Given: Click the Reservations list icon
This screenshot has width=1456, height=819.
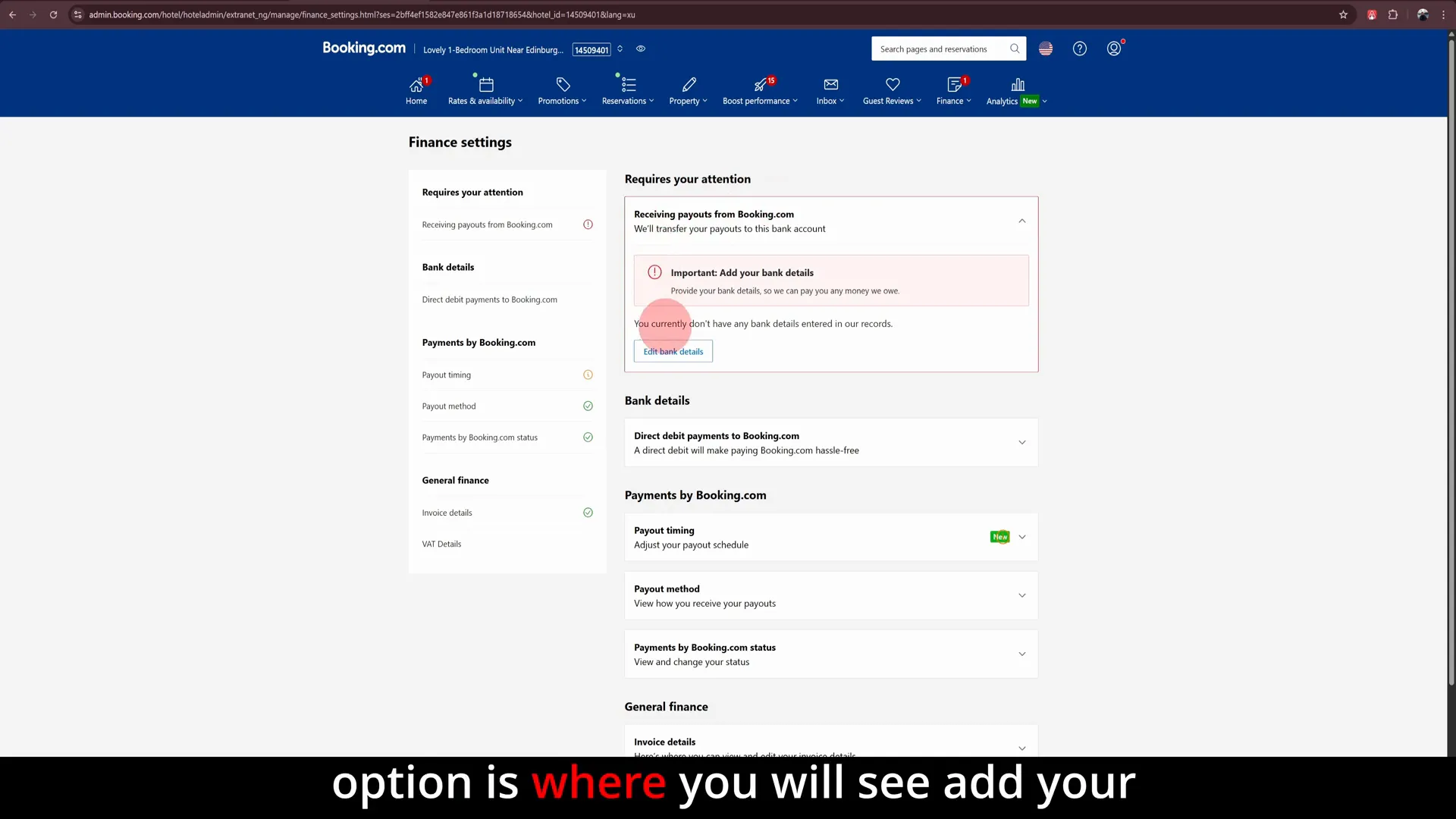Looking at the screenshot, I should [629, 84].
